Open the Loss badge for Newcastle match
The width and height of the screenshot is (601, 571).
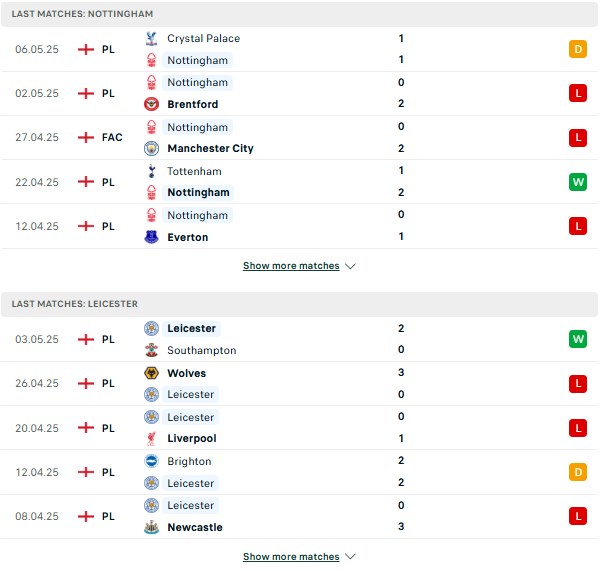click(x=578, y=516)
